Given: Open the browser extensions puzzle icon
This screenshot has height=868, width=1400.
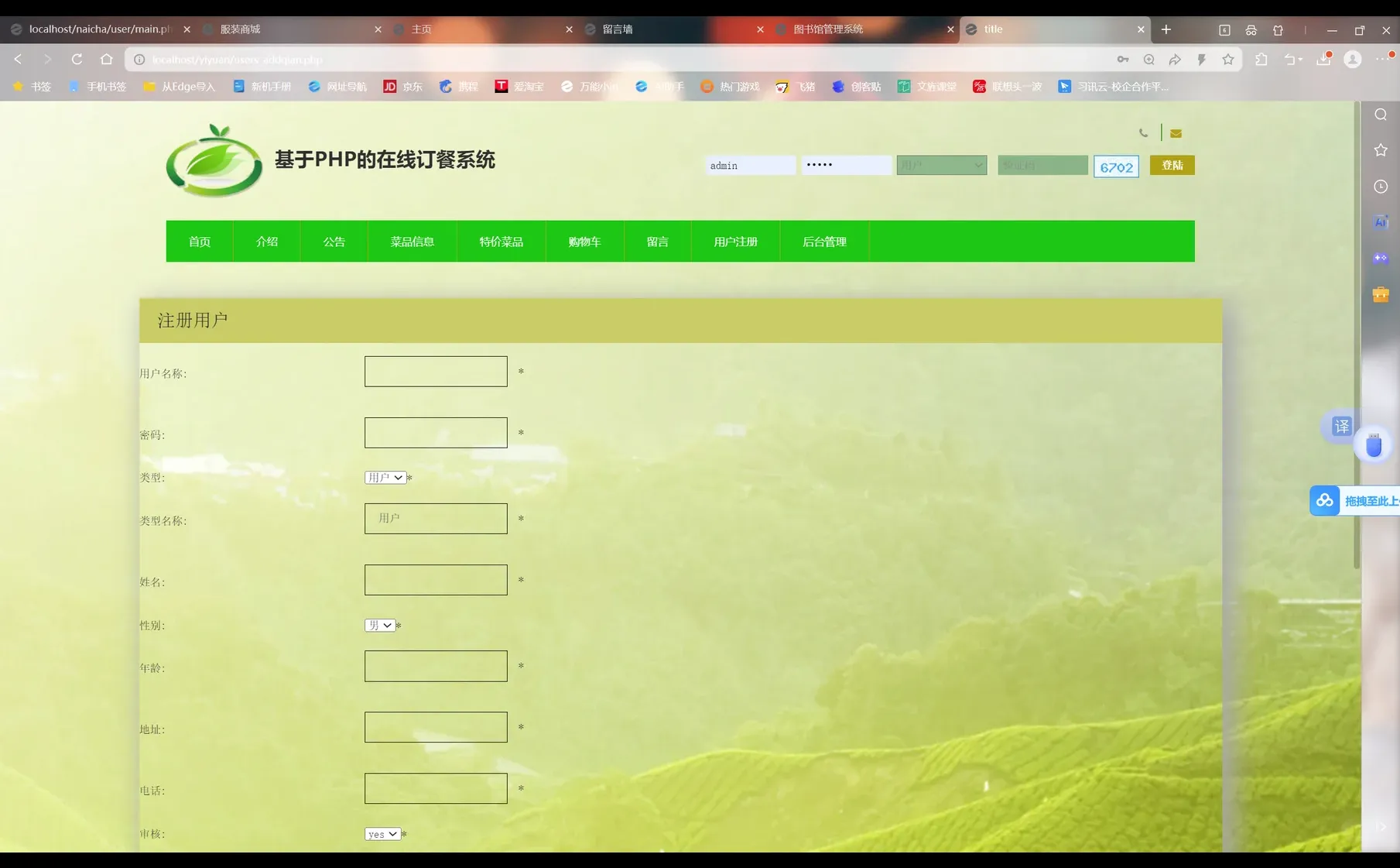Looking at the screenshot, I should coord(1261,59).
